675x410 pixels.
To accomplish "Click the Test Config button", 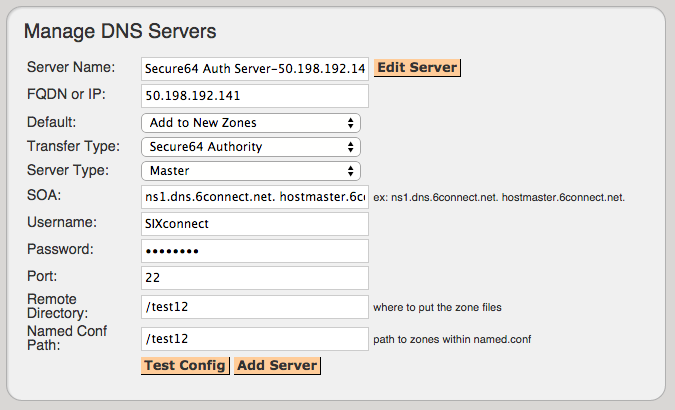I will pos(185,366).
